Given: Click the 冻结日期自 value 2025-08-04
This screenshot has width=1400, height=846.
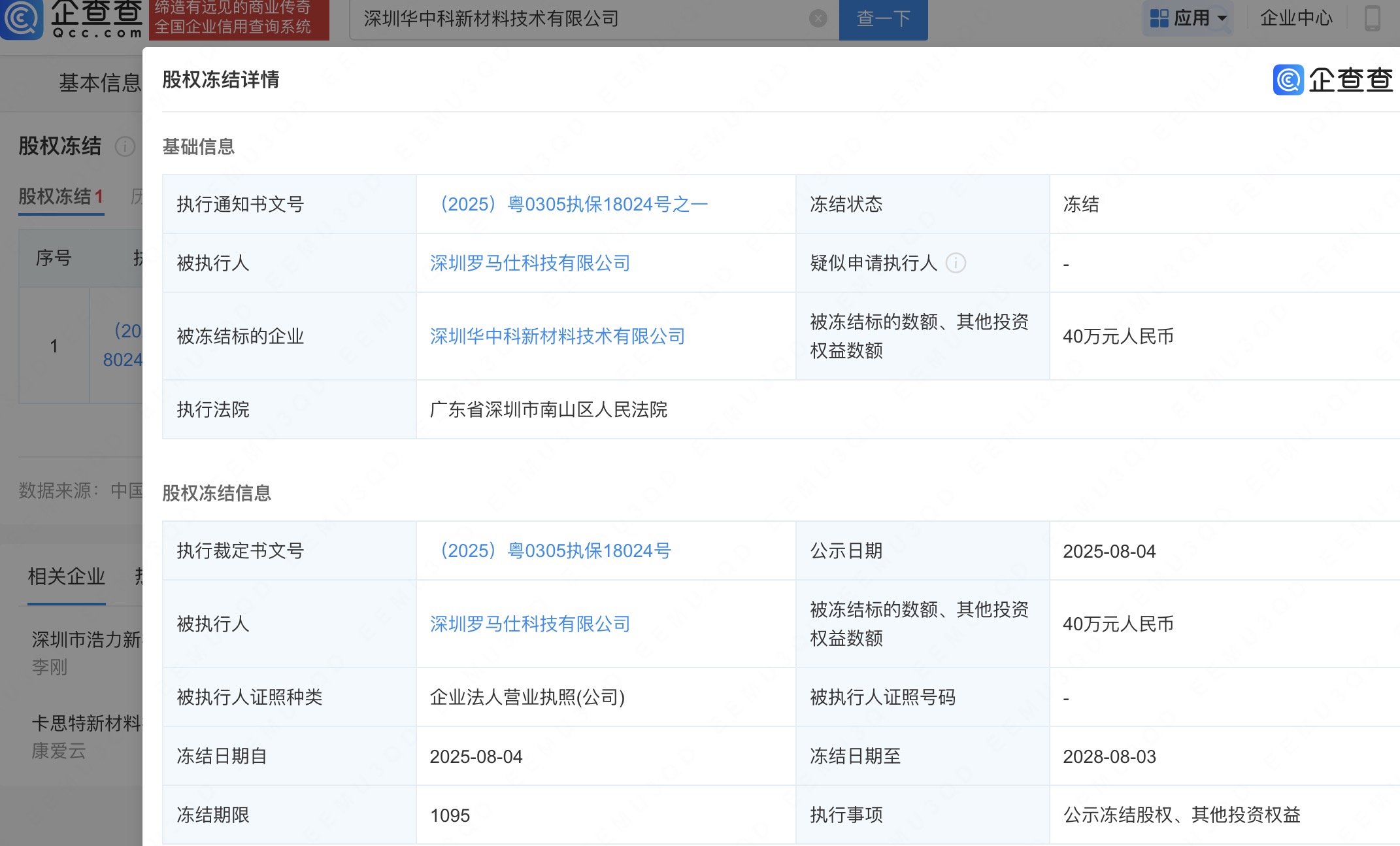Looking at the screenshot, I should (476, 756).
